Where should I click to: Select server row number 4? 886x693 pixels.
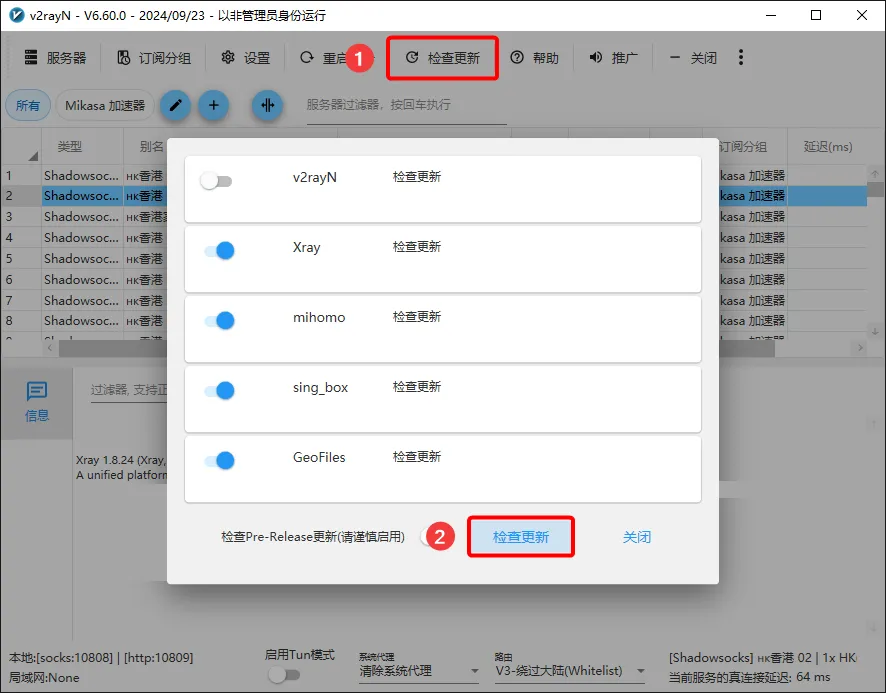click(9, 237)
